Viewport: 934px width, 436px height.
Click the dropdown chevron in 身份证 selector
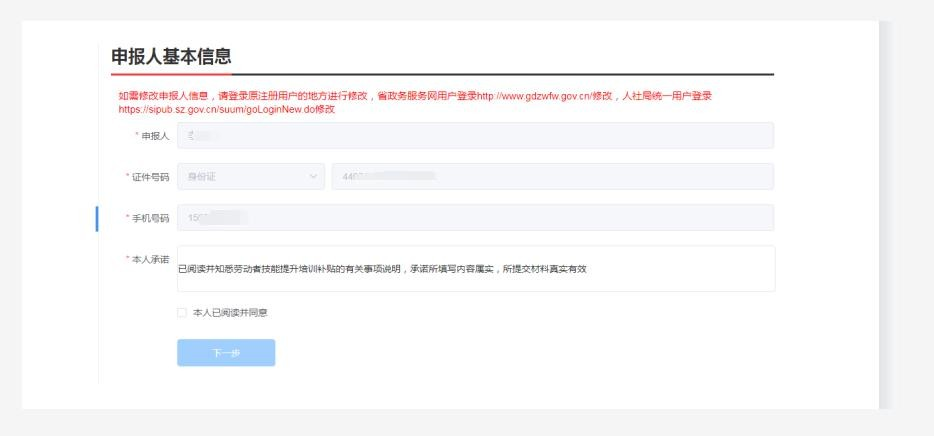(x=313, y=177)
